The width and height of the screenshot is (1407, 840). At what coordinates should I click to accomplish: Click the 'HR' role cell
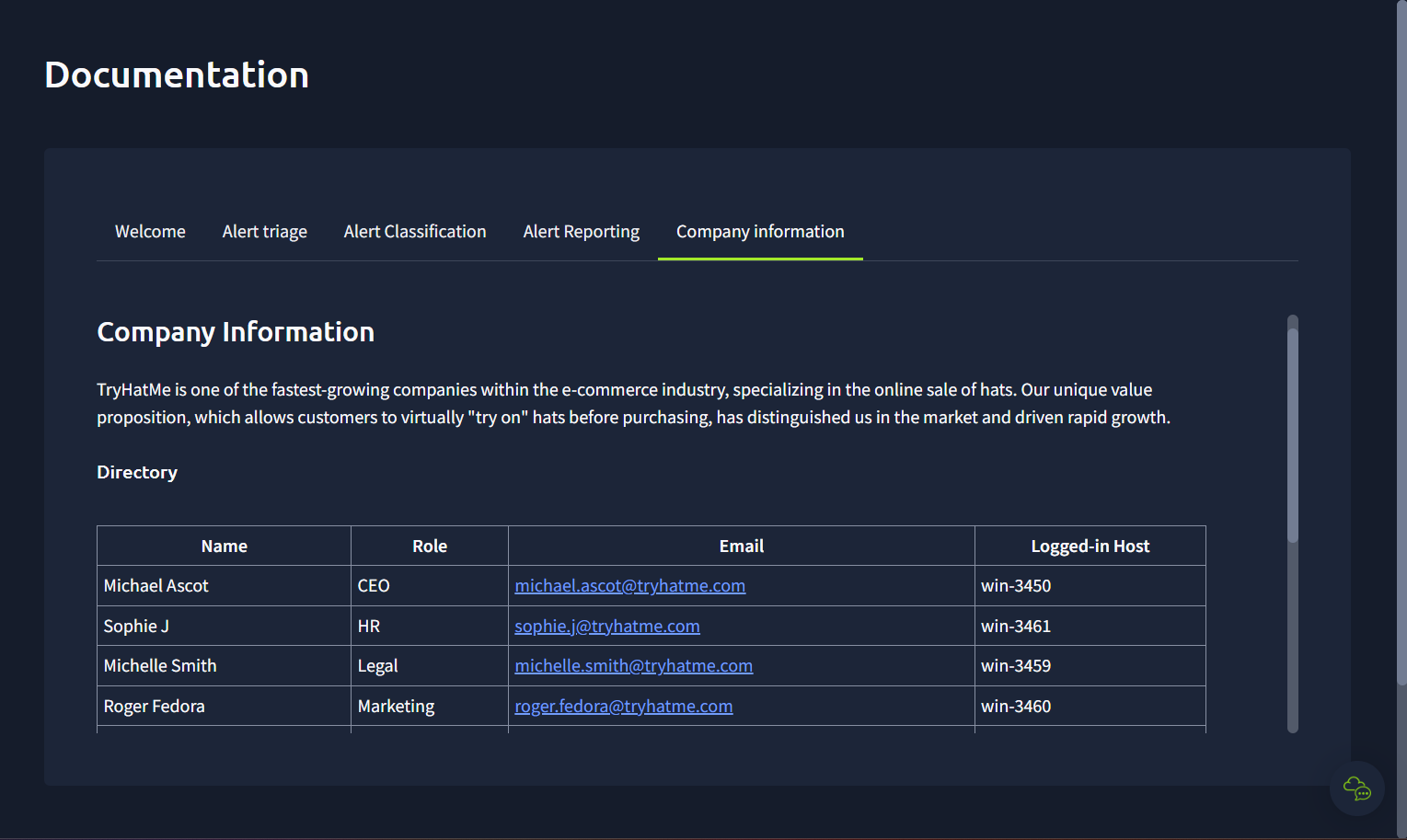(430, 627)
